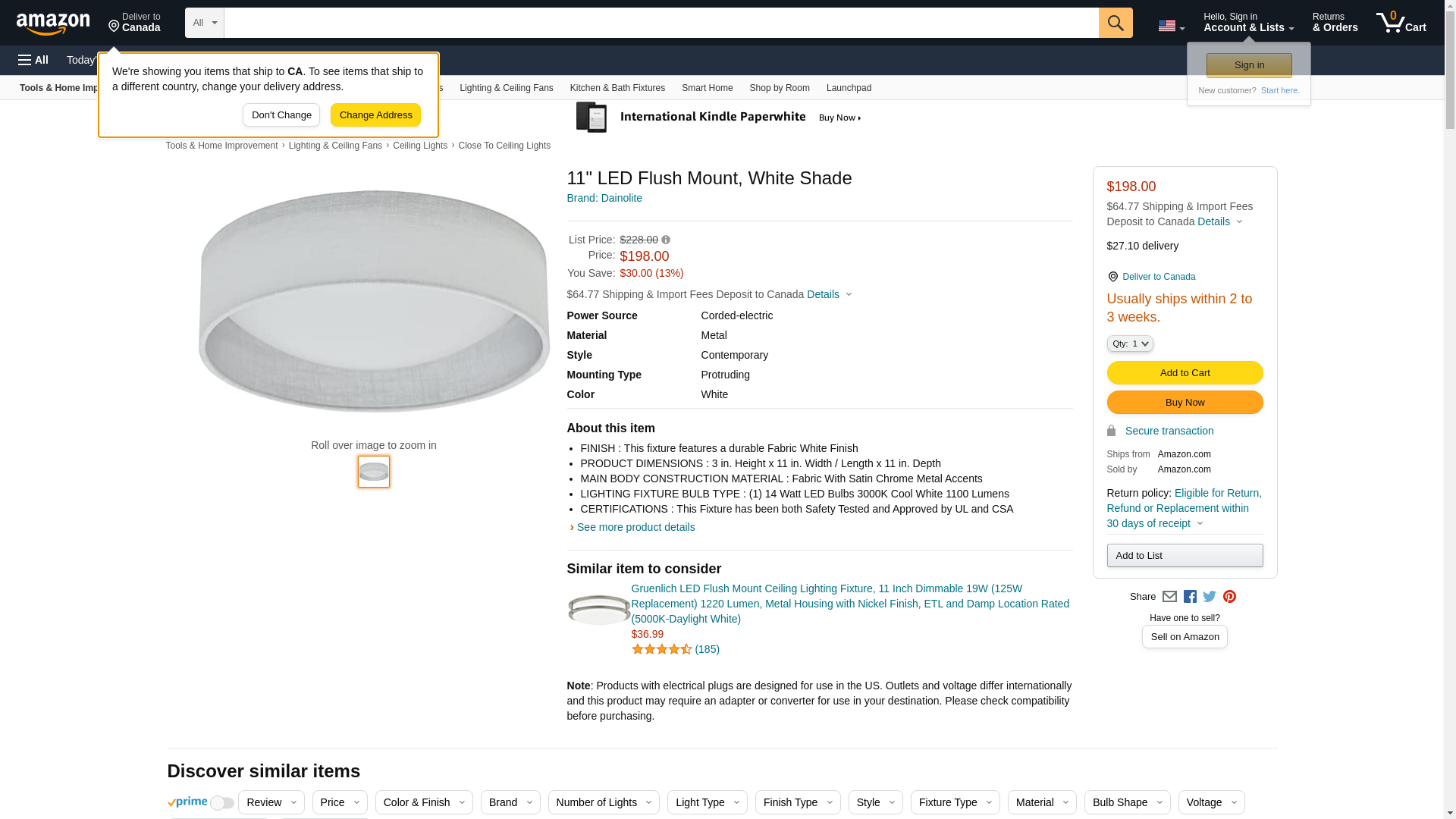Open Kitchen & Bath Fixtures category
Viewport: 1456px width, 819px height.
[x=617, y=88]
